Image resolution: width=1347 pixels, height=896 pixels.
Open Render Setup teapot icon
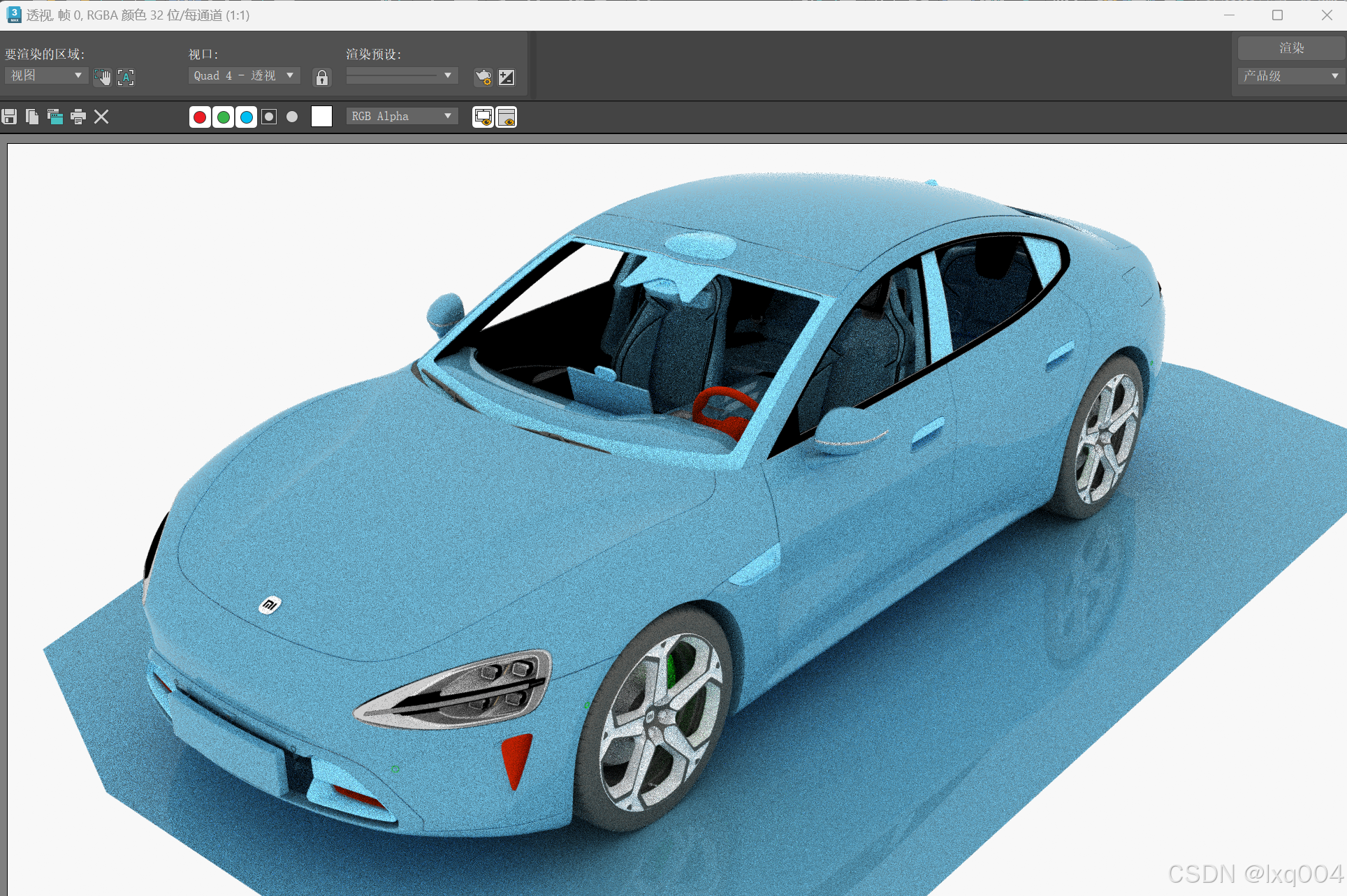pos(483,77)
